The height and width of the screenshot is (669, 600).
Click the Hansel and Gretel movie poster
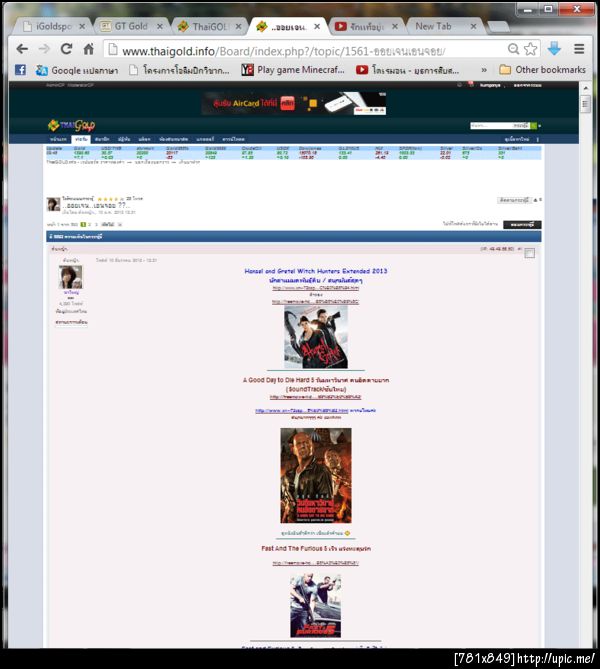[x=316, y=337]
